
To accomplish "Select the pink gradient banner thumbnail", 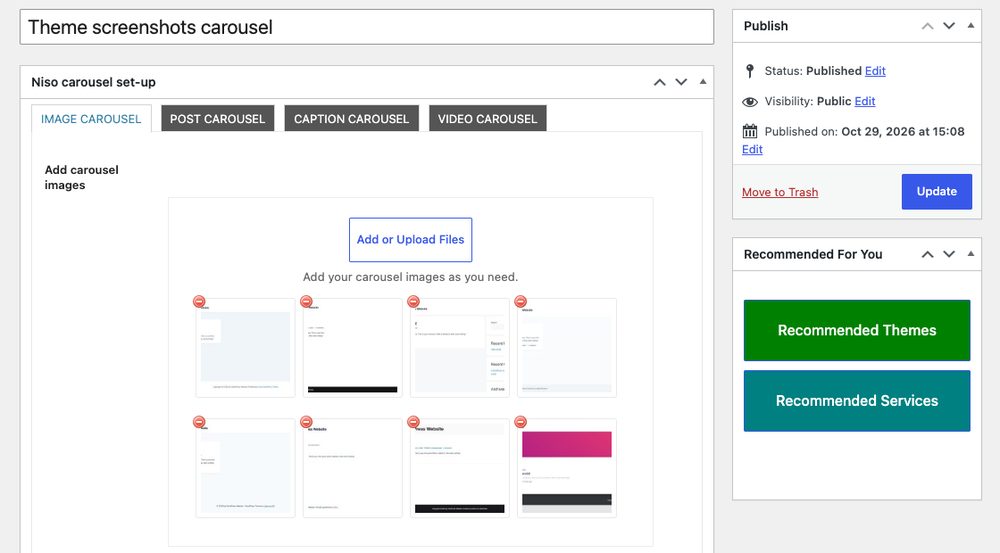I will click(x=567, y=468).
